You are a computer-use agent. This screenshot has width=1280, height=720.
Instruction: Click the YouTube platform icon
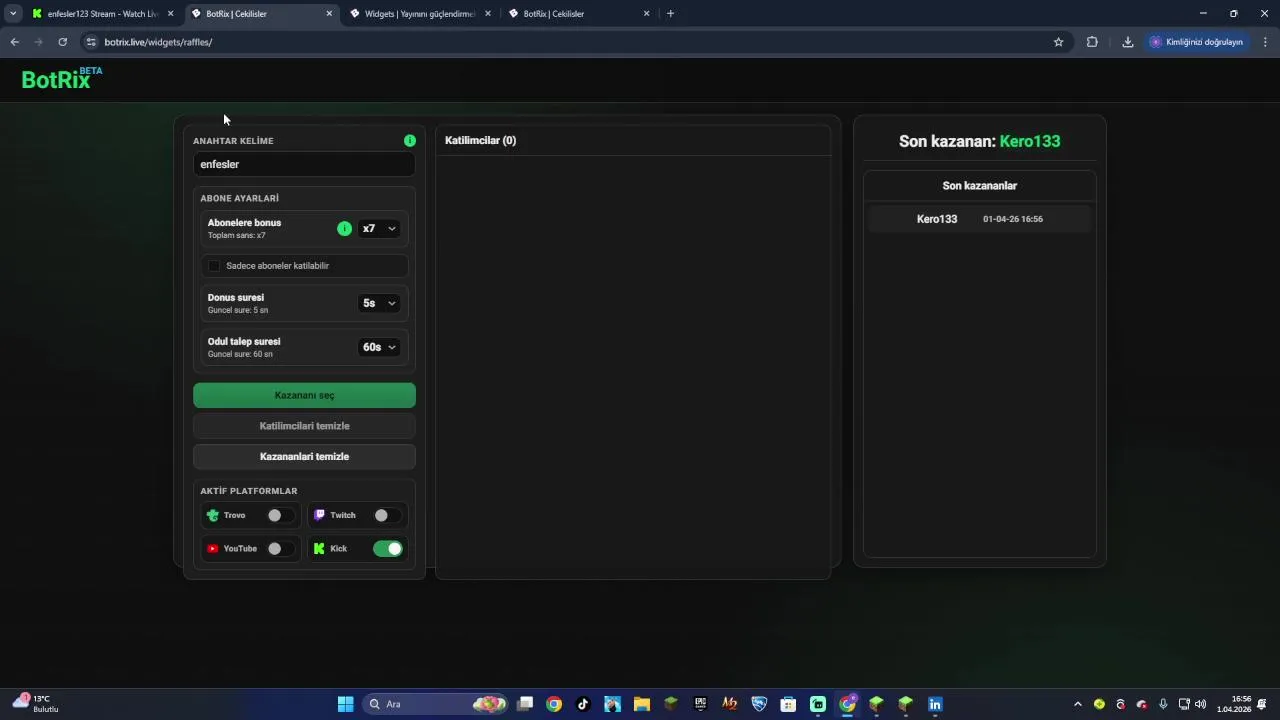point(212,549)
